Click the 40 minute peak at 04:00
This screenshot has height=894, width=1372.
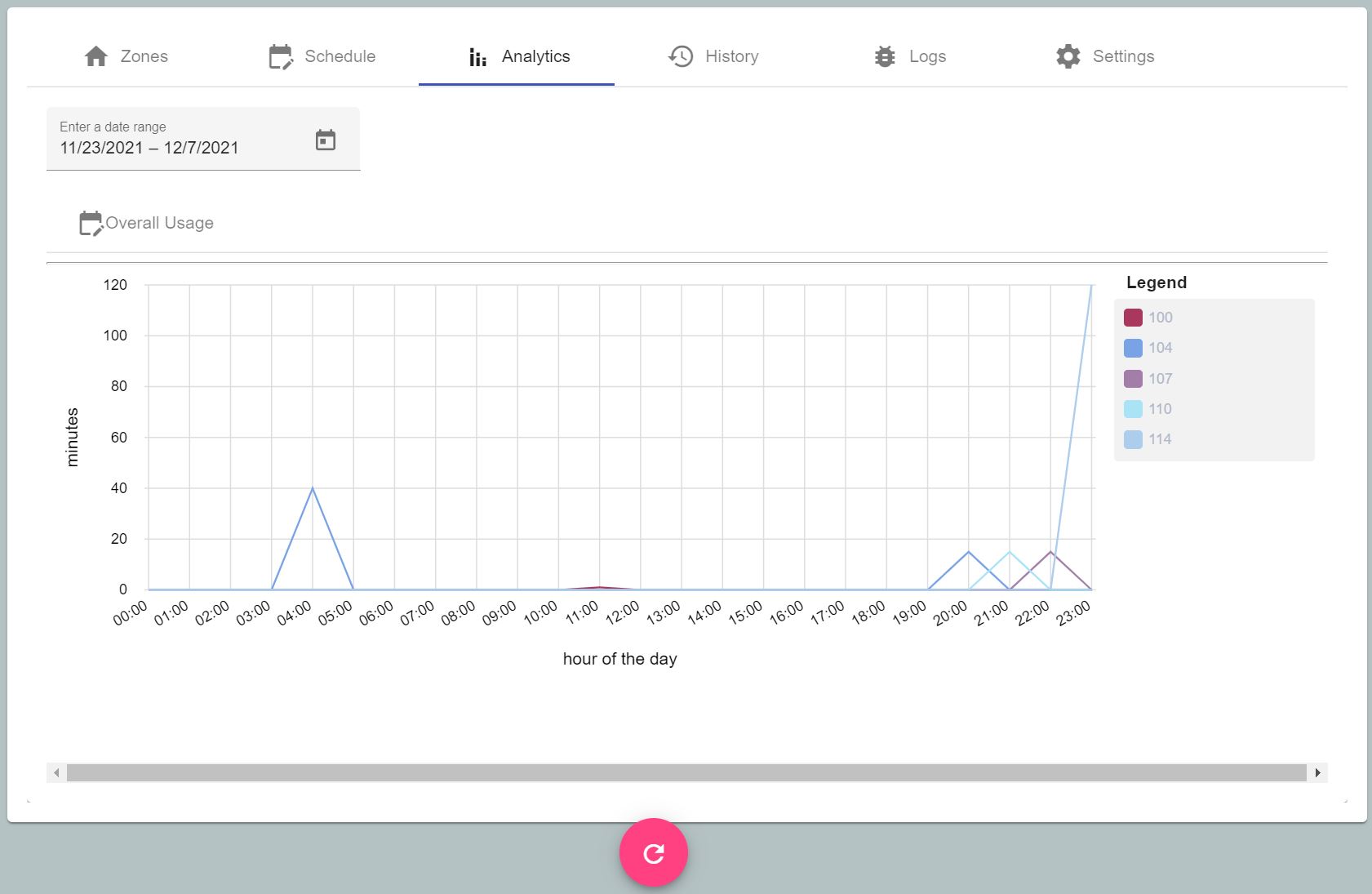point(313,488)
